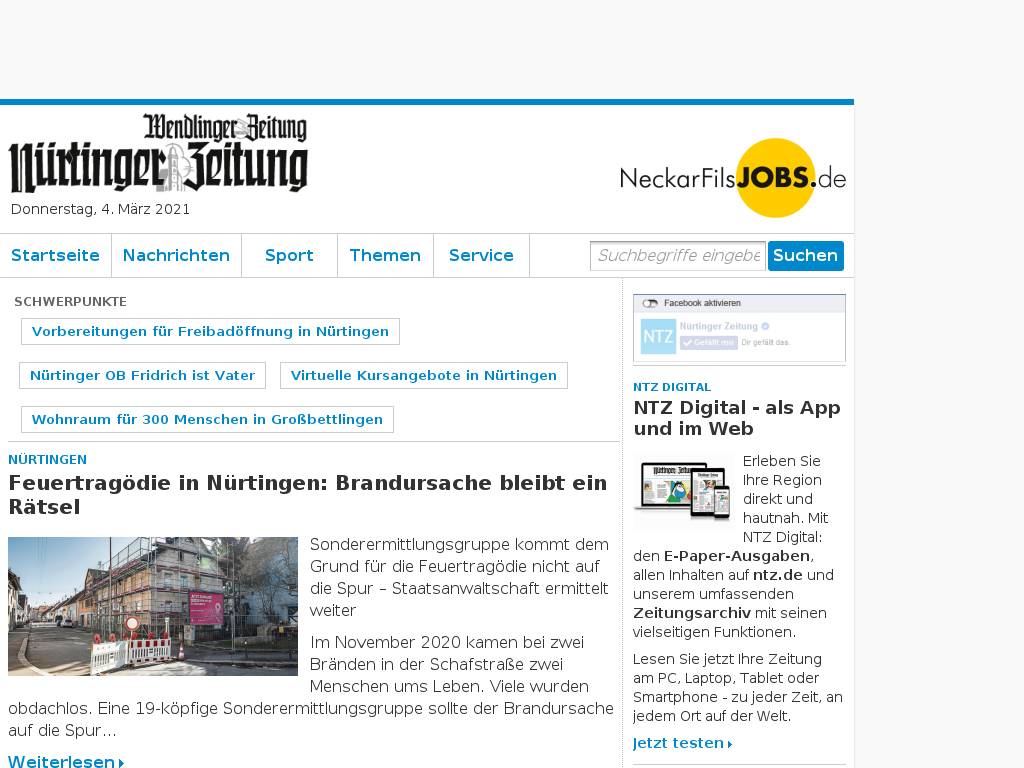Click the arrow after Weiterlesen

(x=122, y=763)
